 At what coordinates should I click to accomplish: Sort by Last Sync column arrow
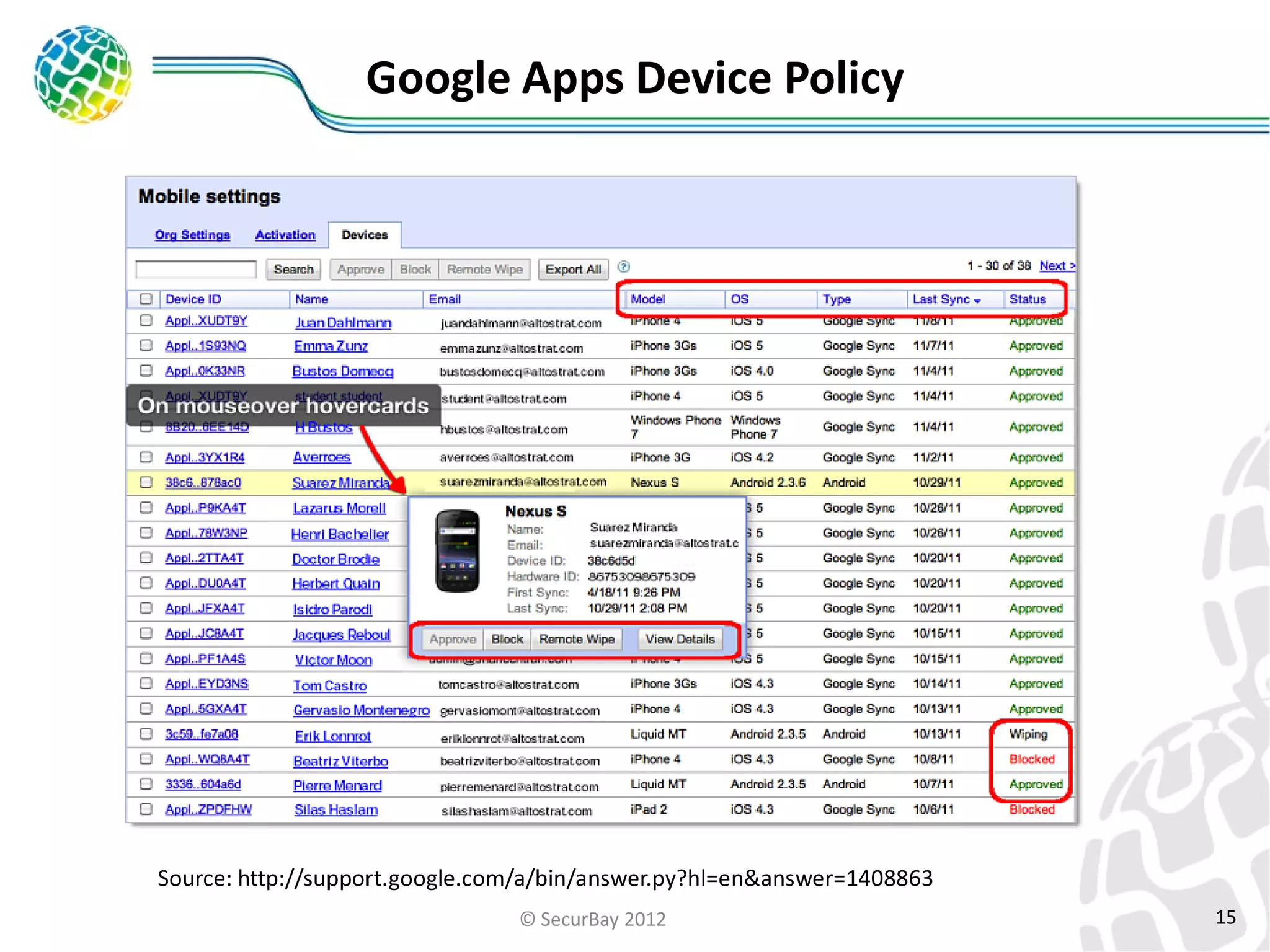[977, 301]
